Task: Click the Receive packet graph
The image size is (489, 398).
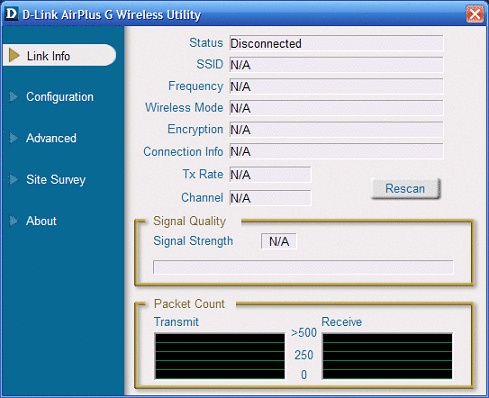Action: click(x=387, y=356)
